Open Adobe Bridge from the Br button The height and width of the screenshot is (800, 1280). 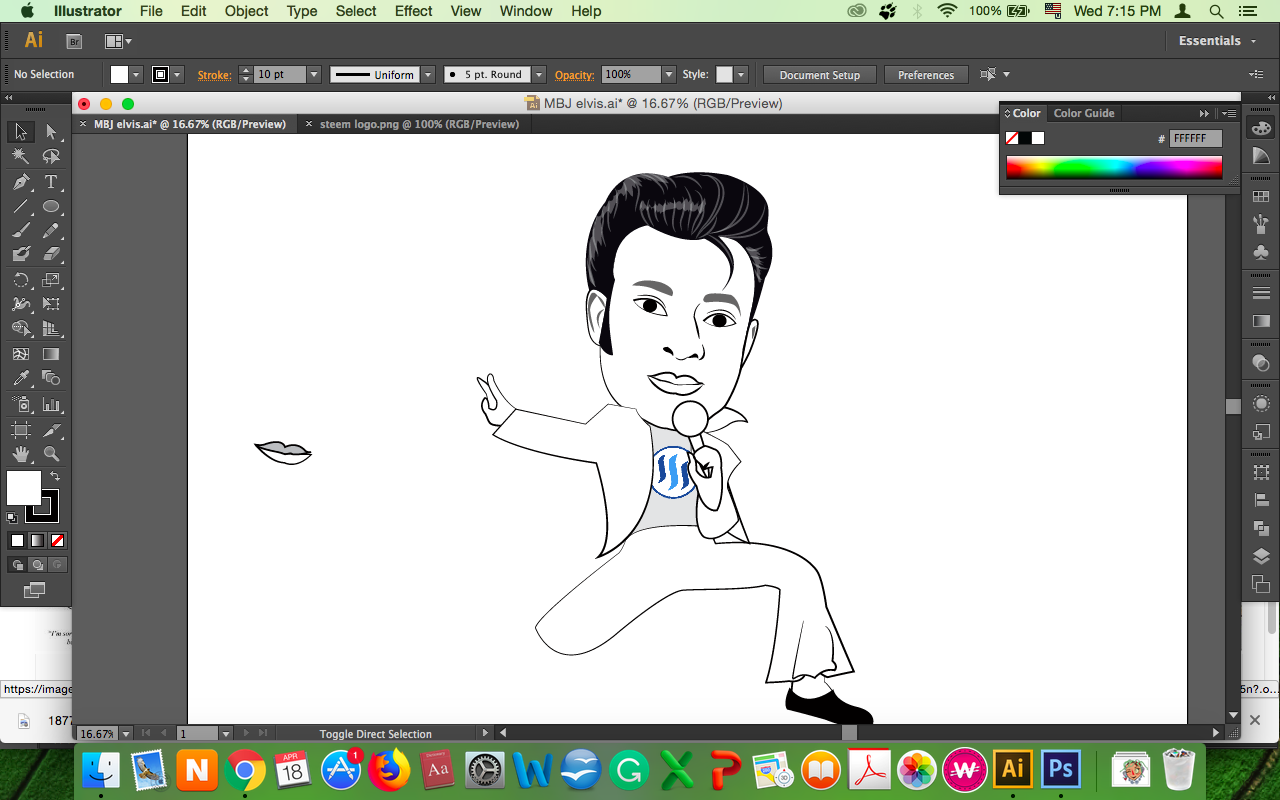click(x=73, y=41)
